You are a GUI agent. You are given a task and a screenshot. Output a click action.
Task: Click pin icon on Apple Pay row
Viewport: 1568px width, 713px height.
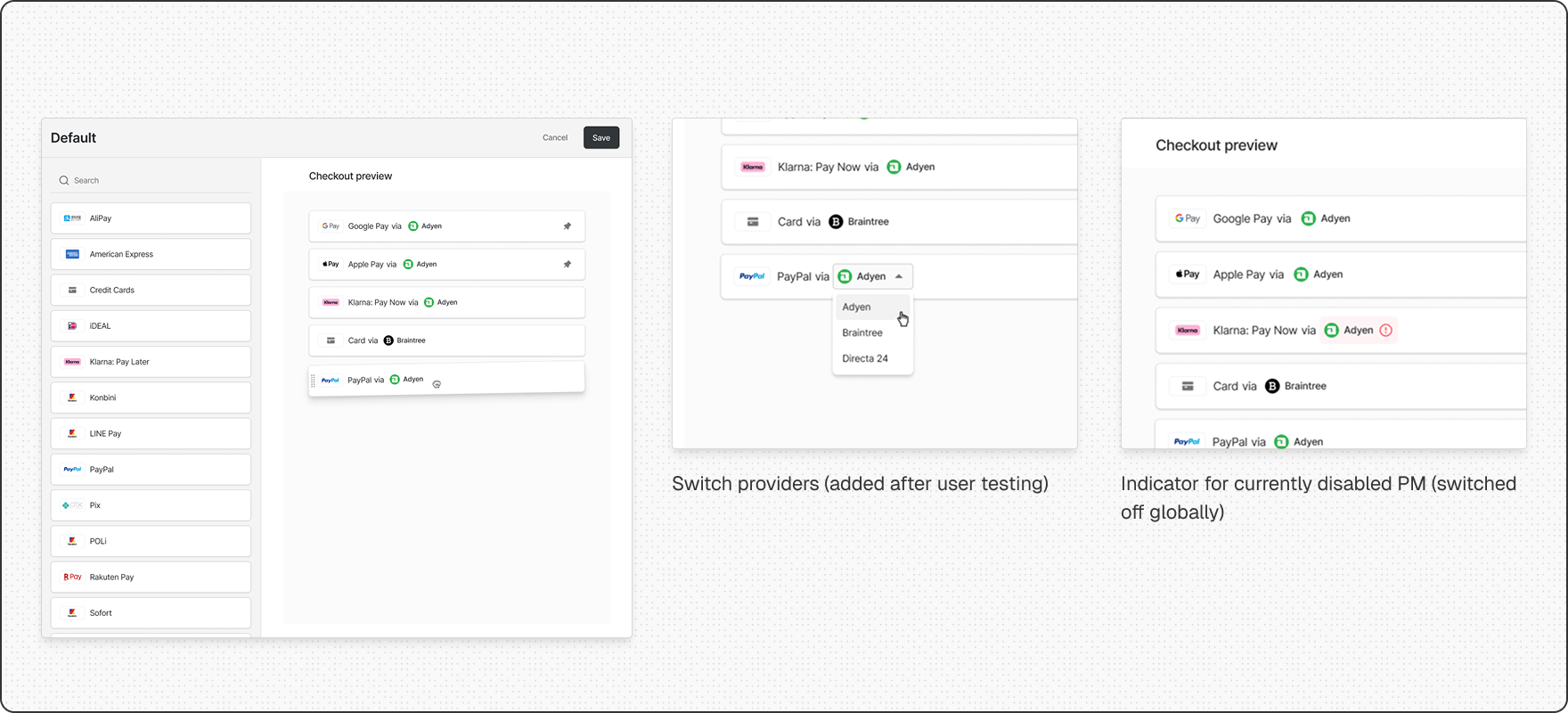tap(568, 265)
